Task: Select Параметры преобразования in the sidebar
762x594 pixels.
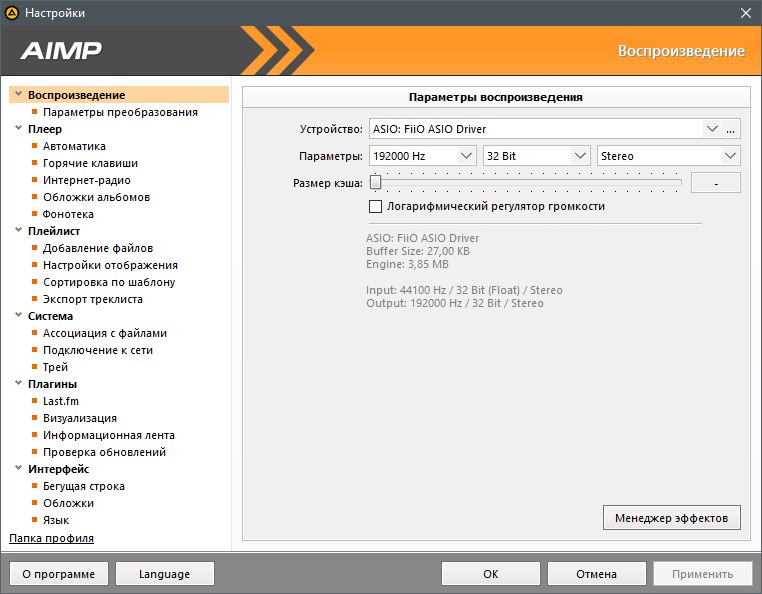Action: coord(120,112)
